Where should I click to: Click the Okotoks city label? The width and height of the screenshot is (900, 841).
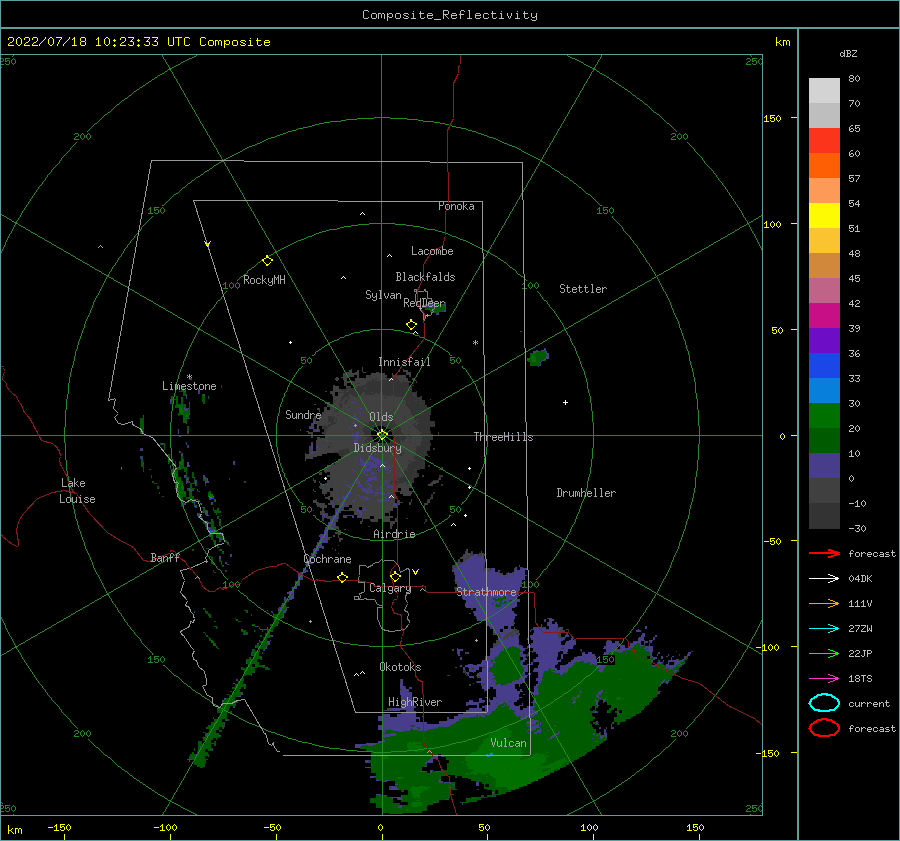[400, 667]
